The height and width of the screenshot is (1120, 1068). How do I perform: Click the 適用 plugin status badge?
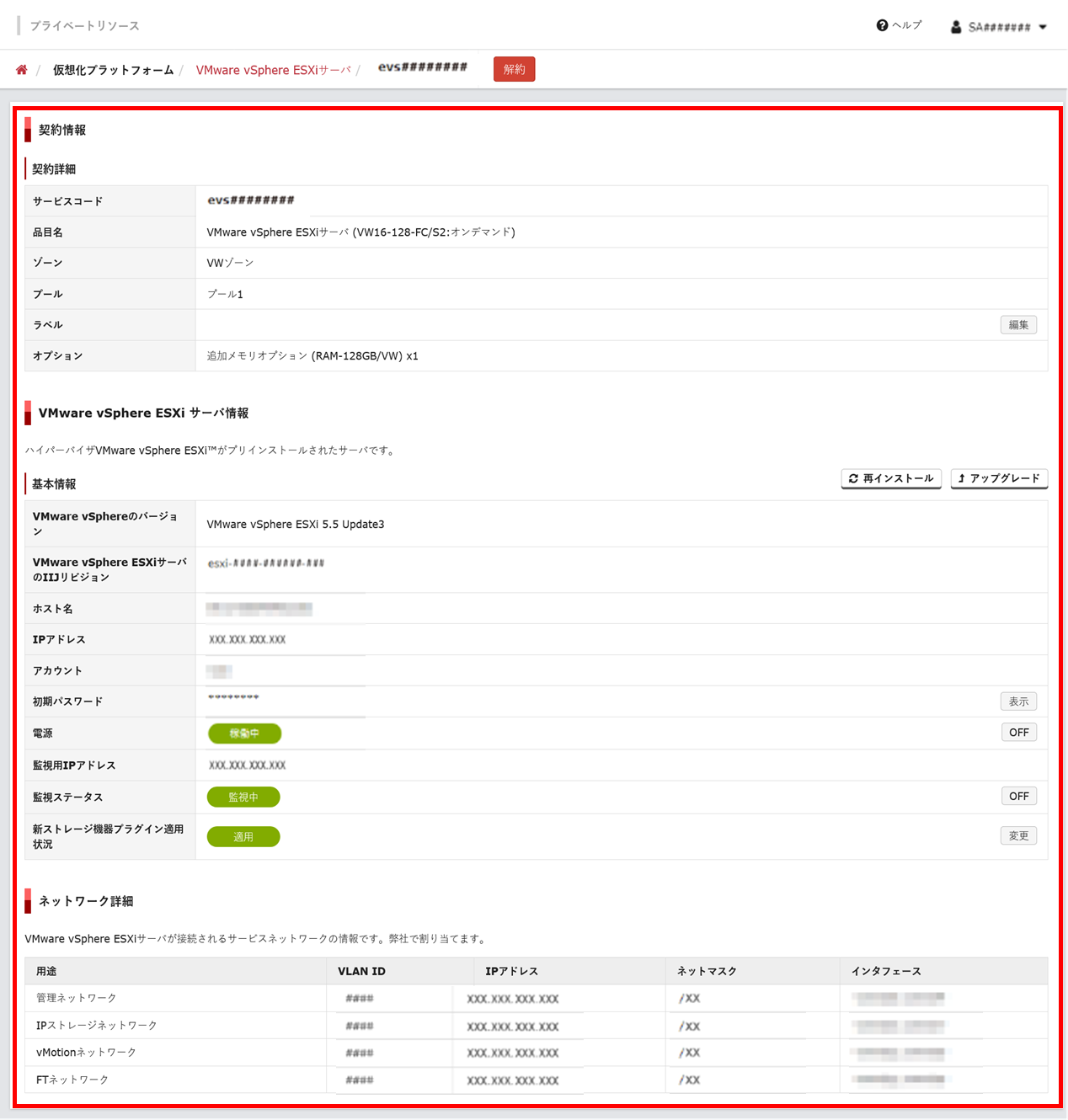(x=243, y=836)
